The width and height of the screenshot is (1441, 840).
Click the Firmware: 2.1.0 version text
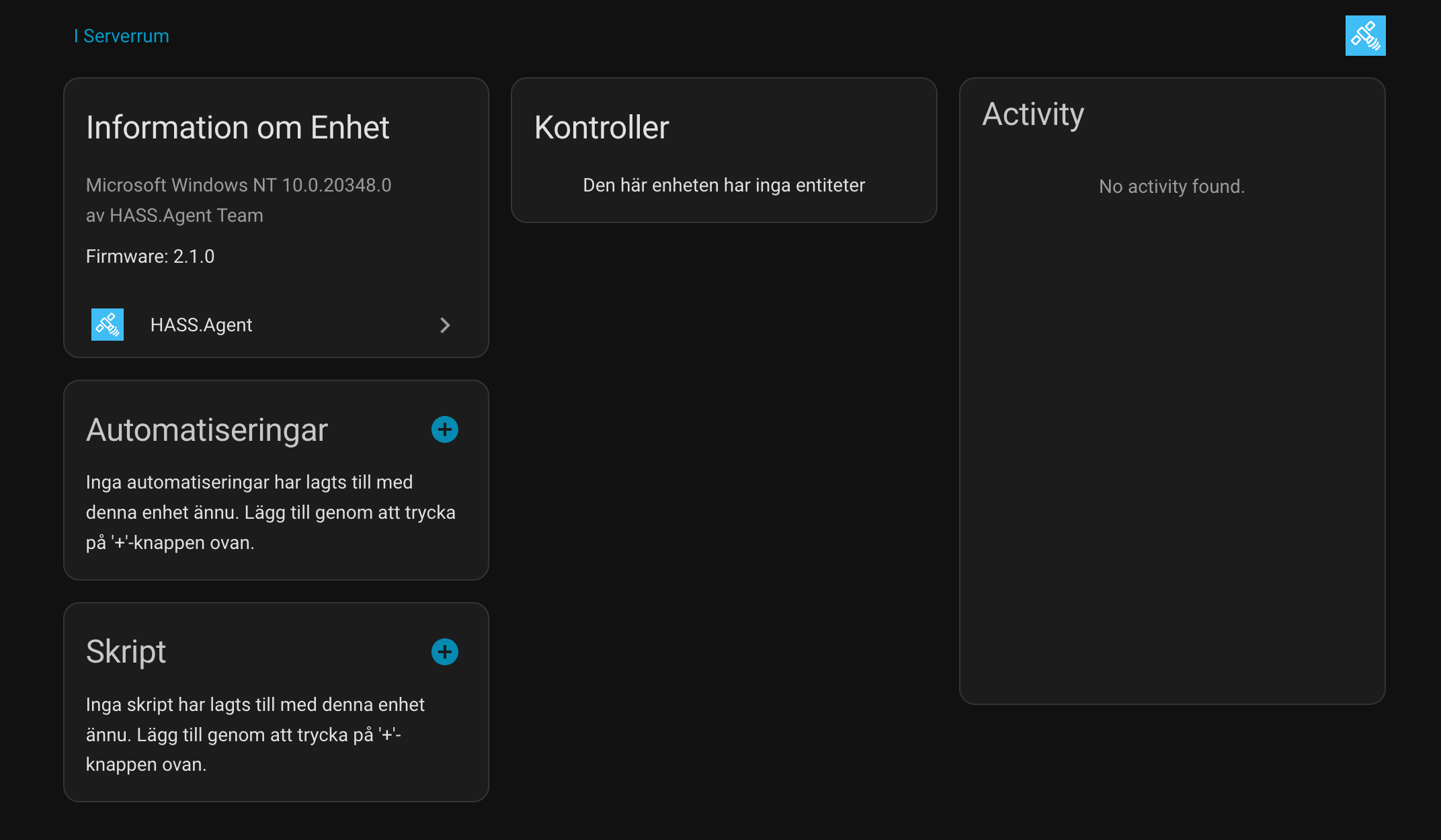(x=150, y=257)
